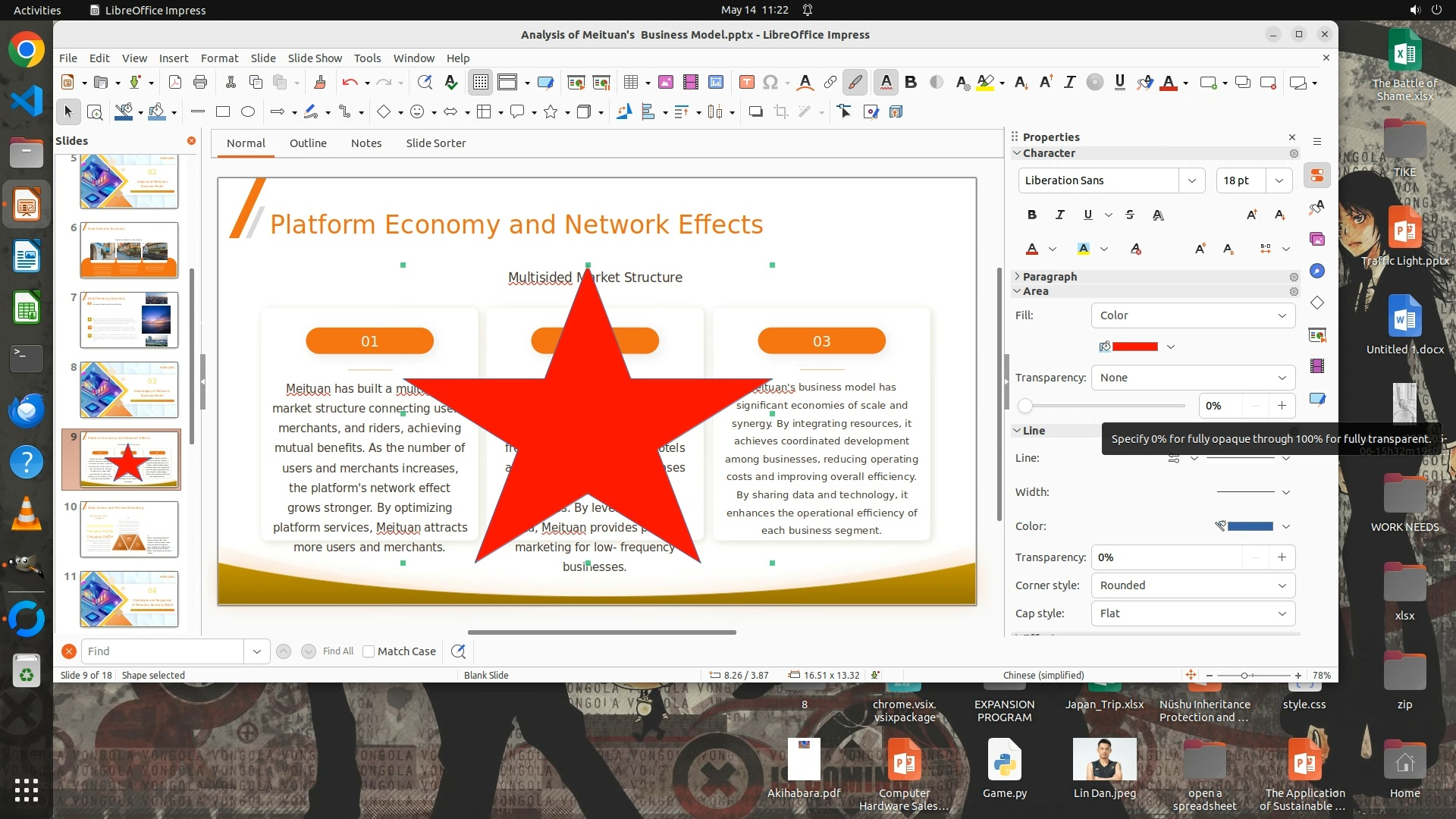
Task: Select slide 10 thumbnail in Slides panel
Action: (129, 529)
